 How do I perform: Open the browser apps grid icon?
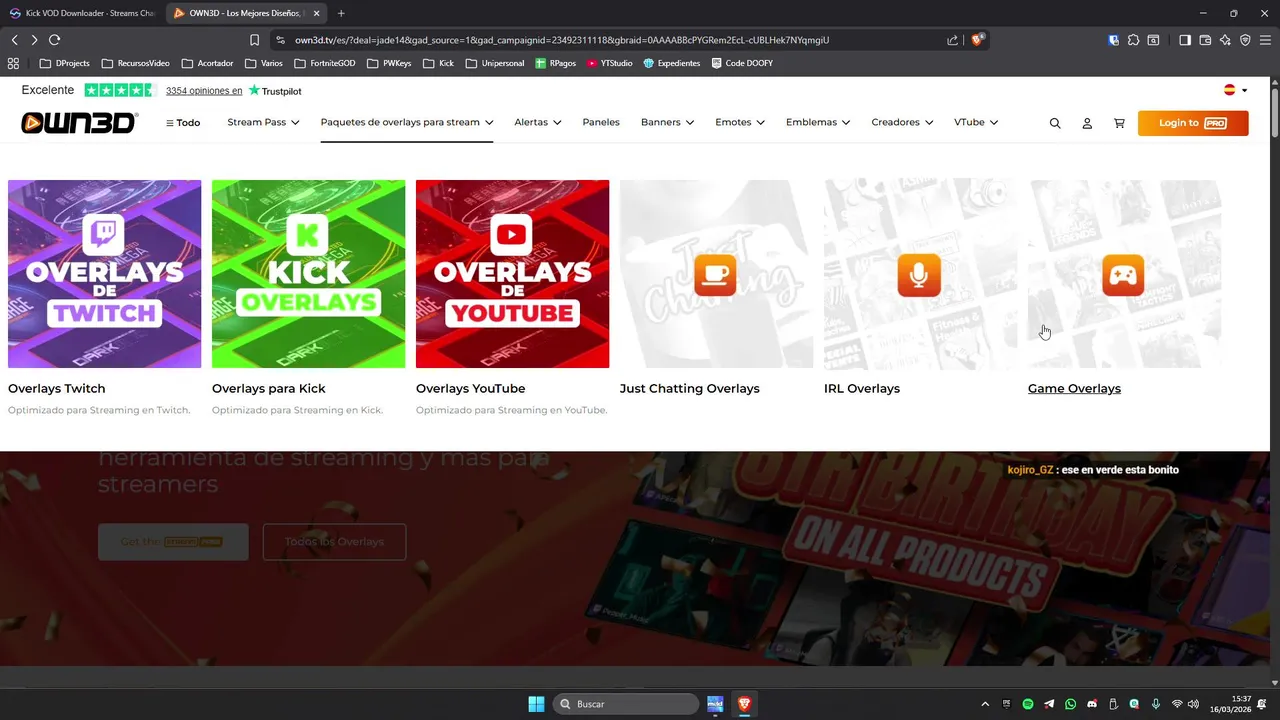tap(13, 63)
